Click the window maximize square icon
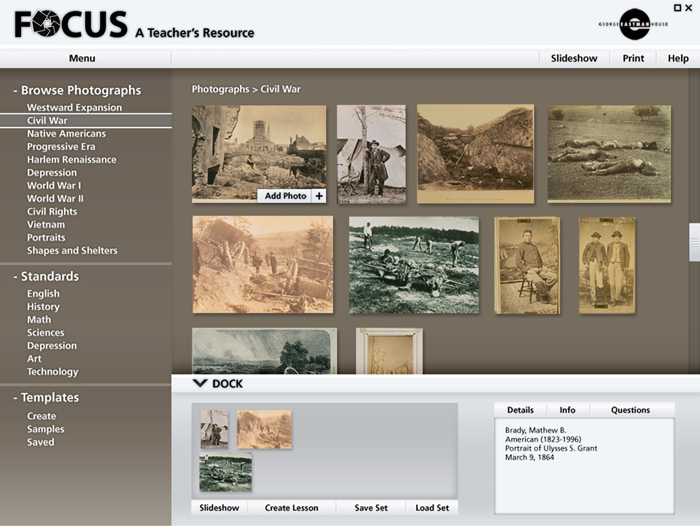The width and height of the screenshot is (700, 526). (x=677, y=8)
